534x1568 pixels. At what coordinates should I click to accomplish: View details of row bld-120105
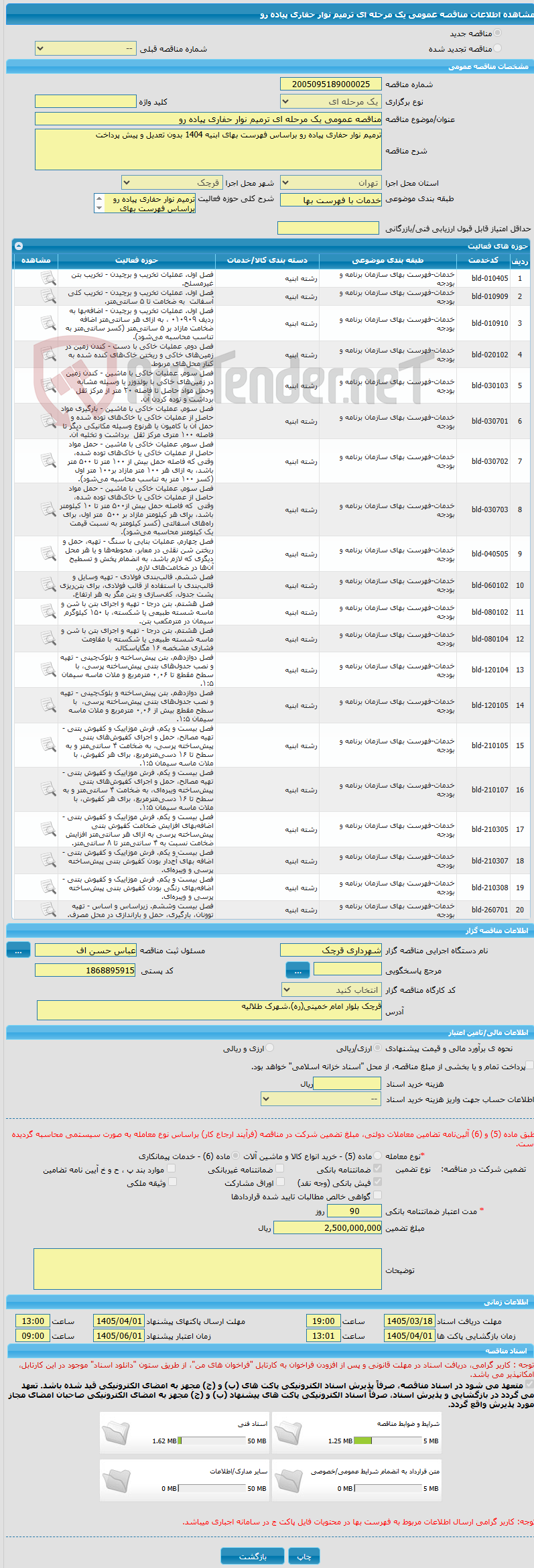point(48,705)
